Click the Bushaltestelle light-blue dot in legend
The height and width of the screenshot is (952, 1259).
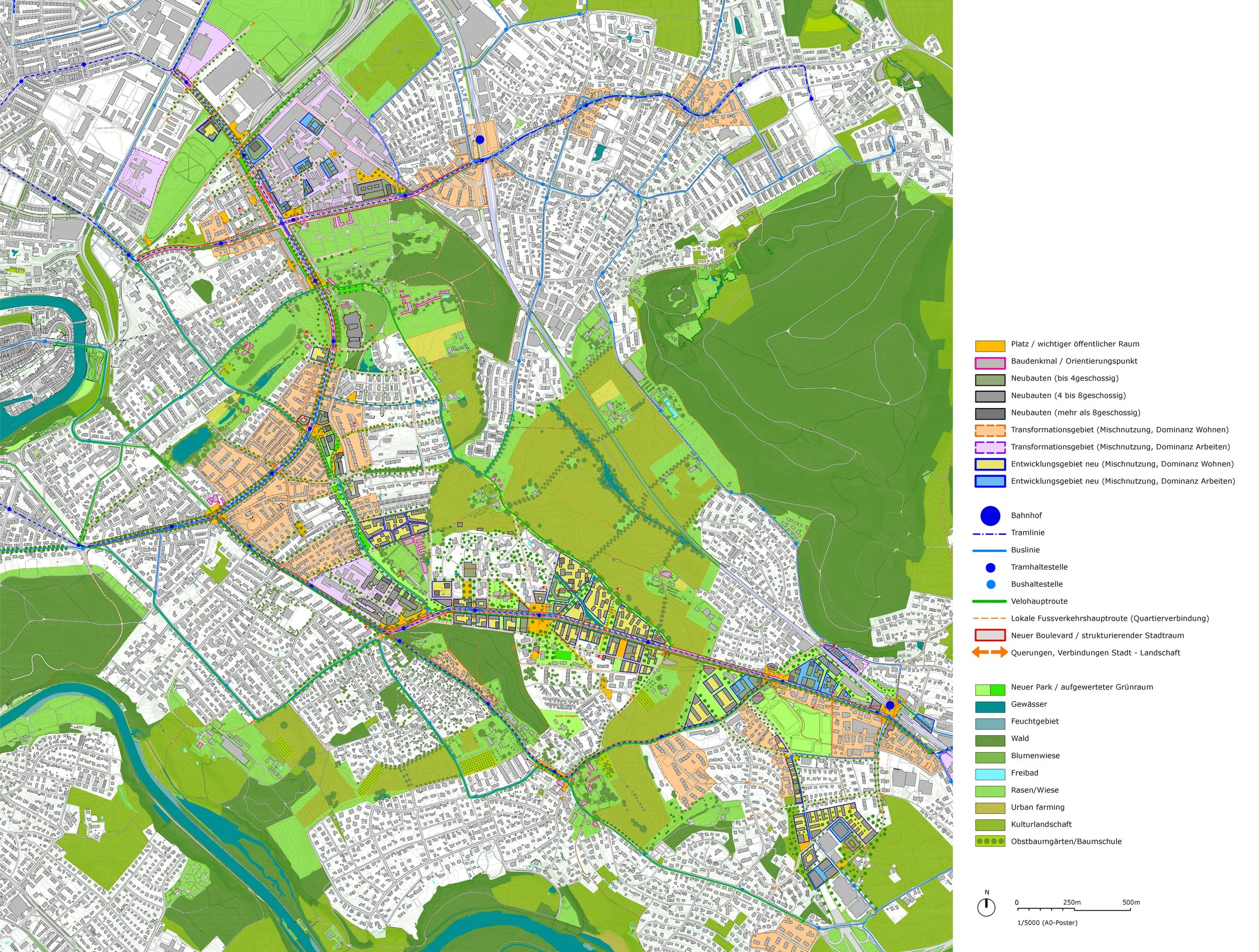click(991, 585)
